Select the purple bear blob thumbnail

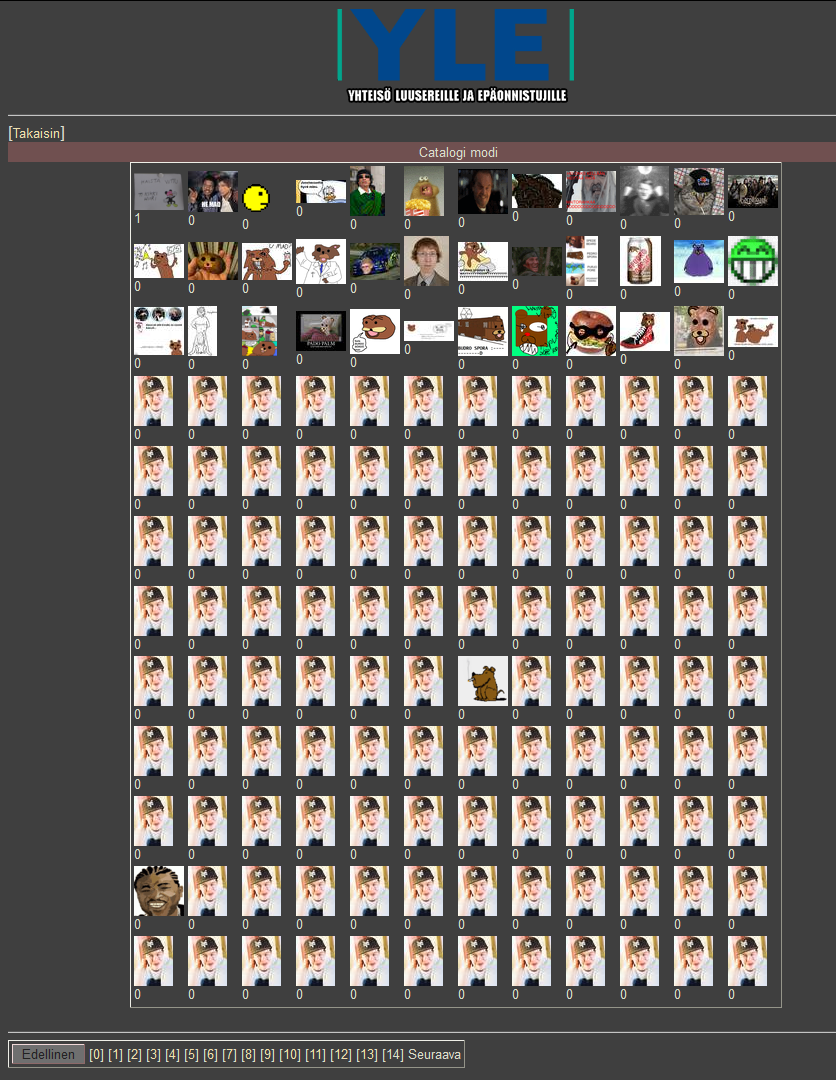698,261
